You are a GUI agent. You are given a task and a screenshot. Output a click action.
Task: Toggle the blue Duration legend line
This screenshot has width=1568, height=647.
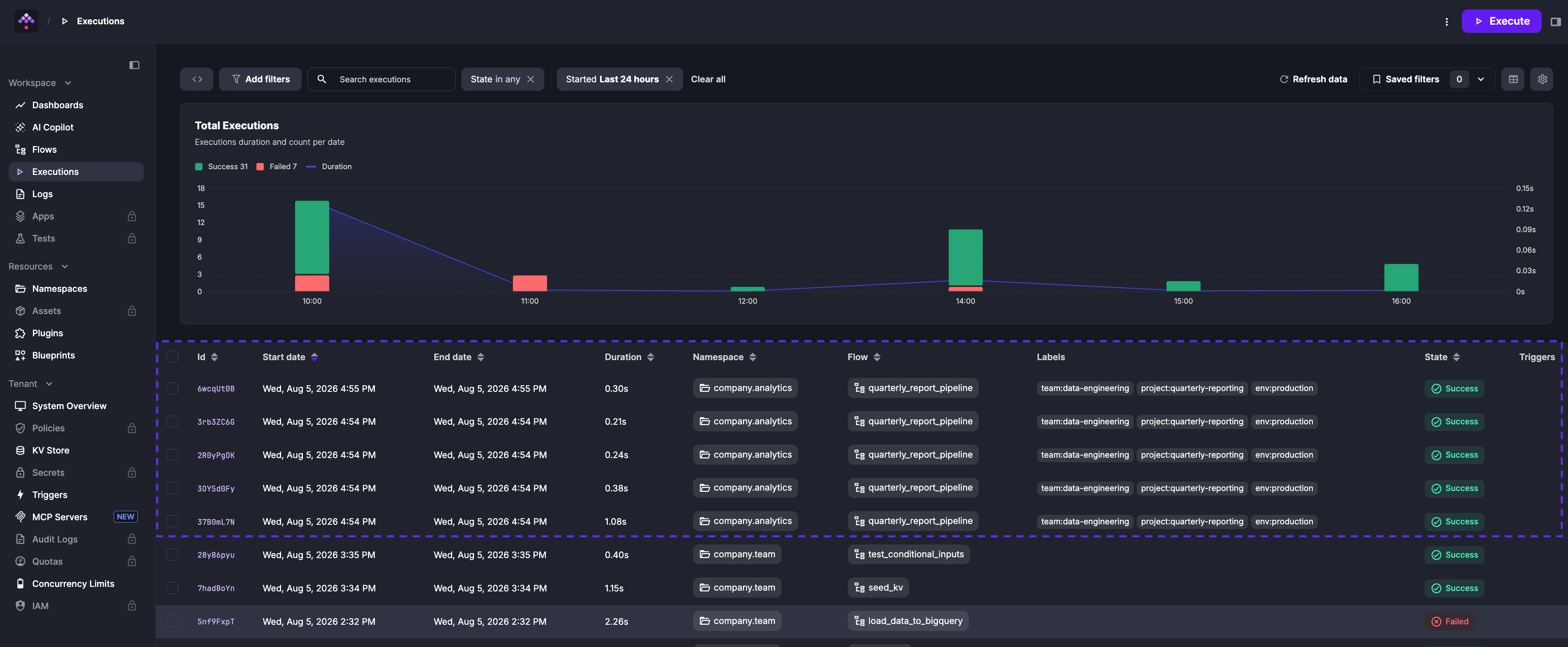310,167
